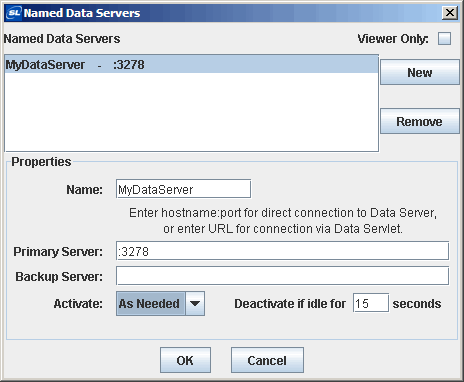Click the Properties group label
This screenshot has width=464, height=382.
(41, 162)
